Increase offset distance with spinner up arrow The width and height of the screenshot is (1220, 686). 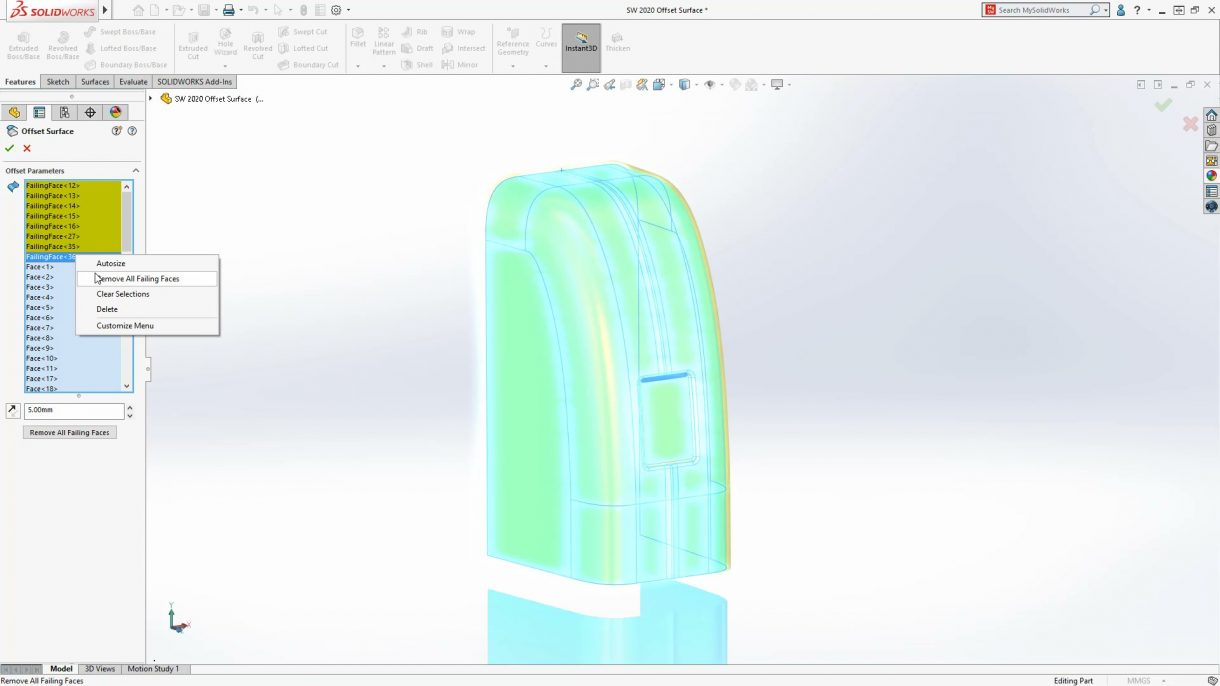click(x=130, y=407)
